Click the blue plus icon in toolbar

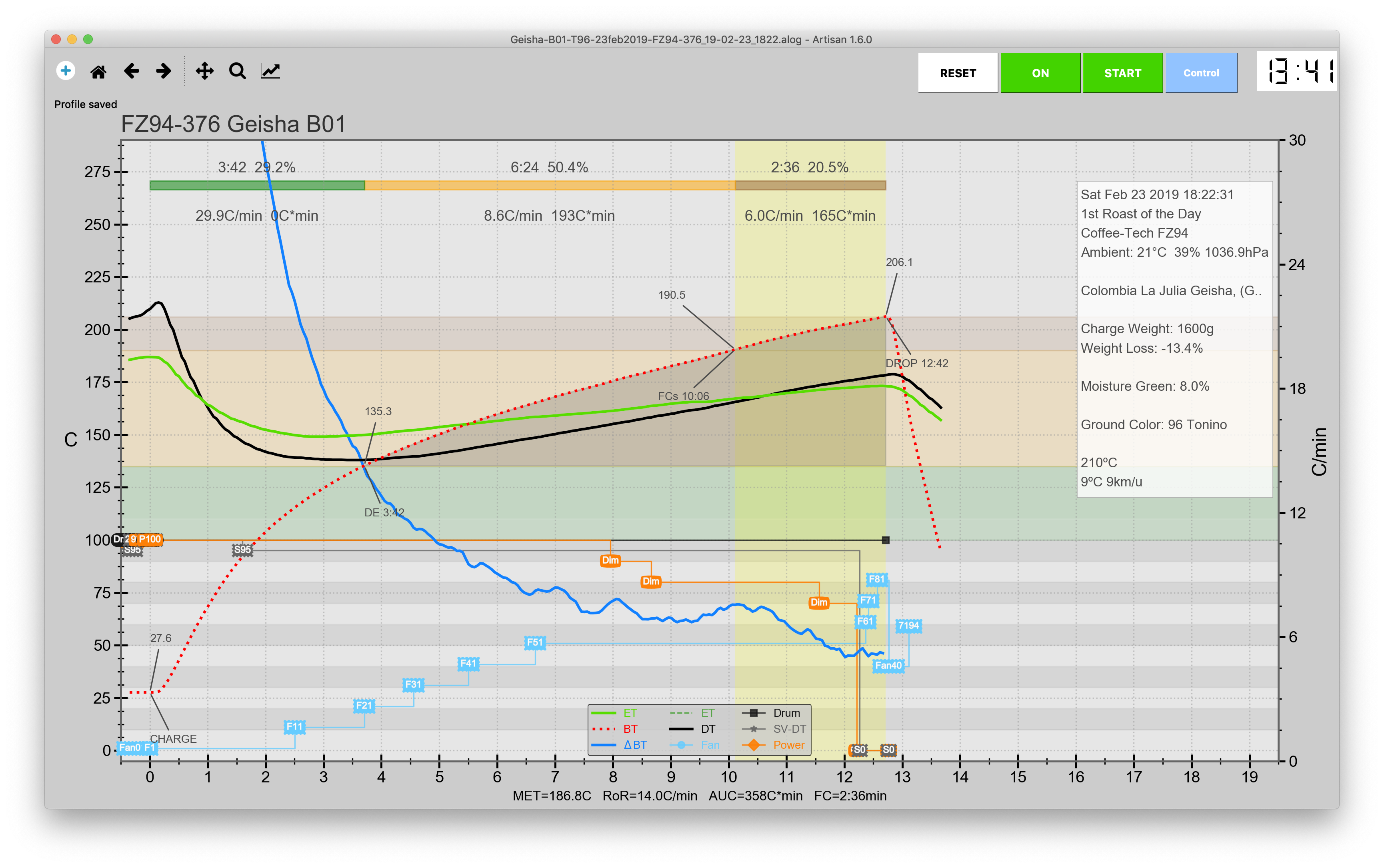66,71
